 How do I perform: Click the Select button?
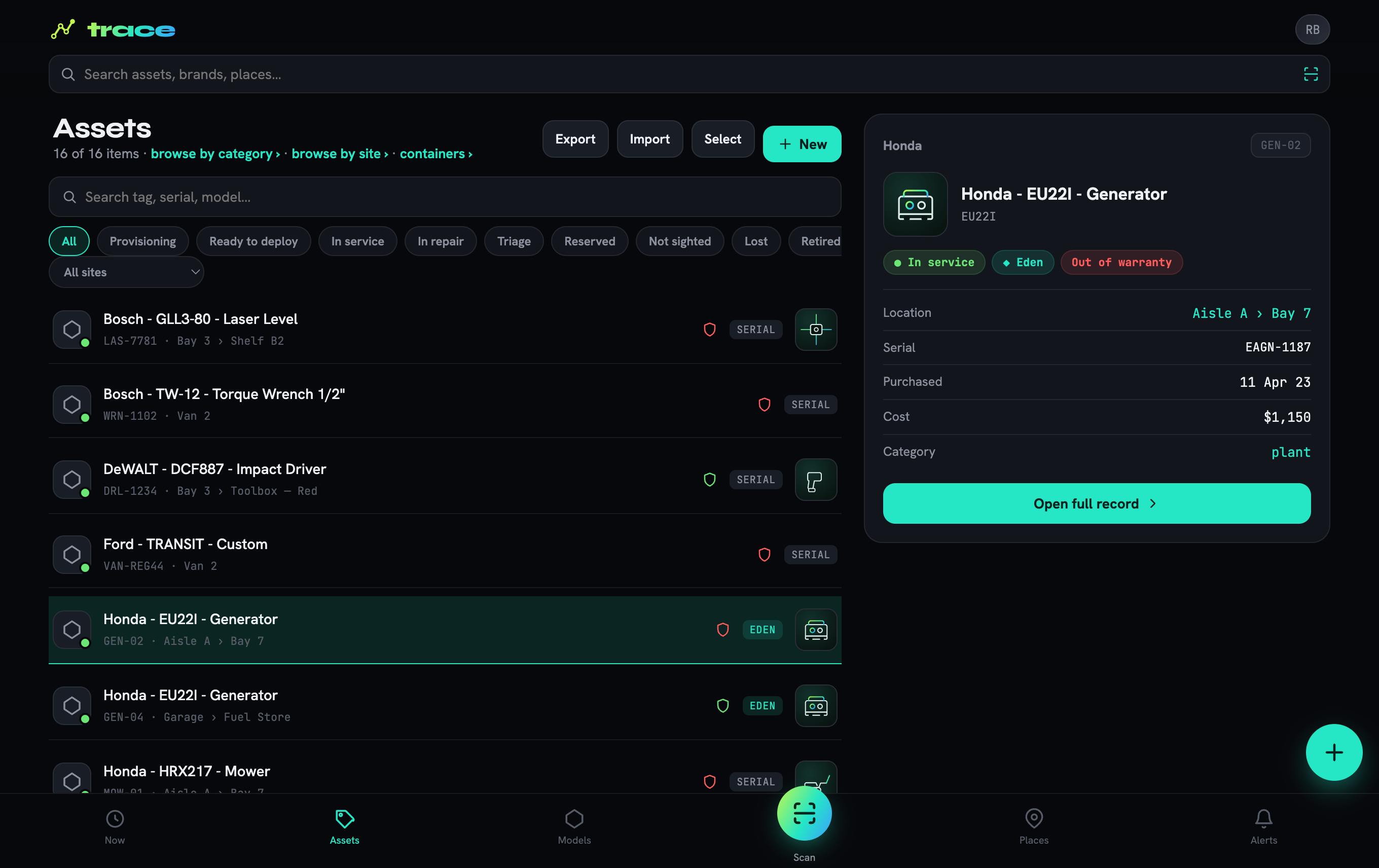coord(722,138)
